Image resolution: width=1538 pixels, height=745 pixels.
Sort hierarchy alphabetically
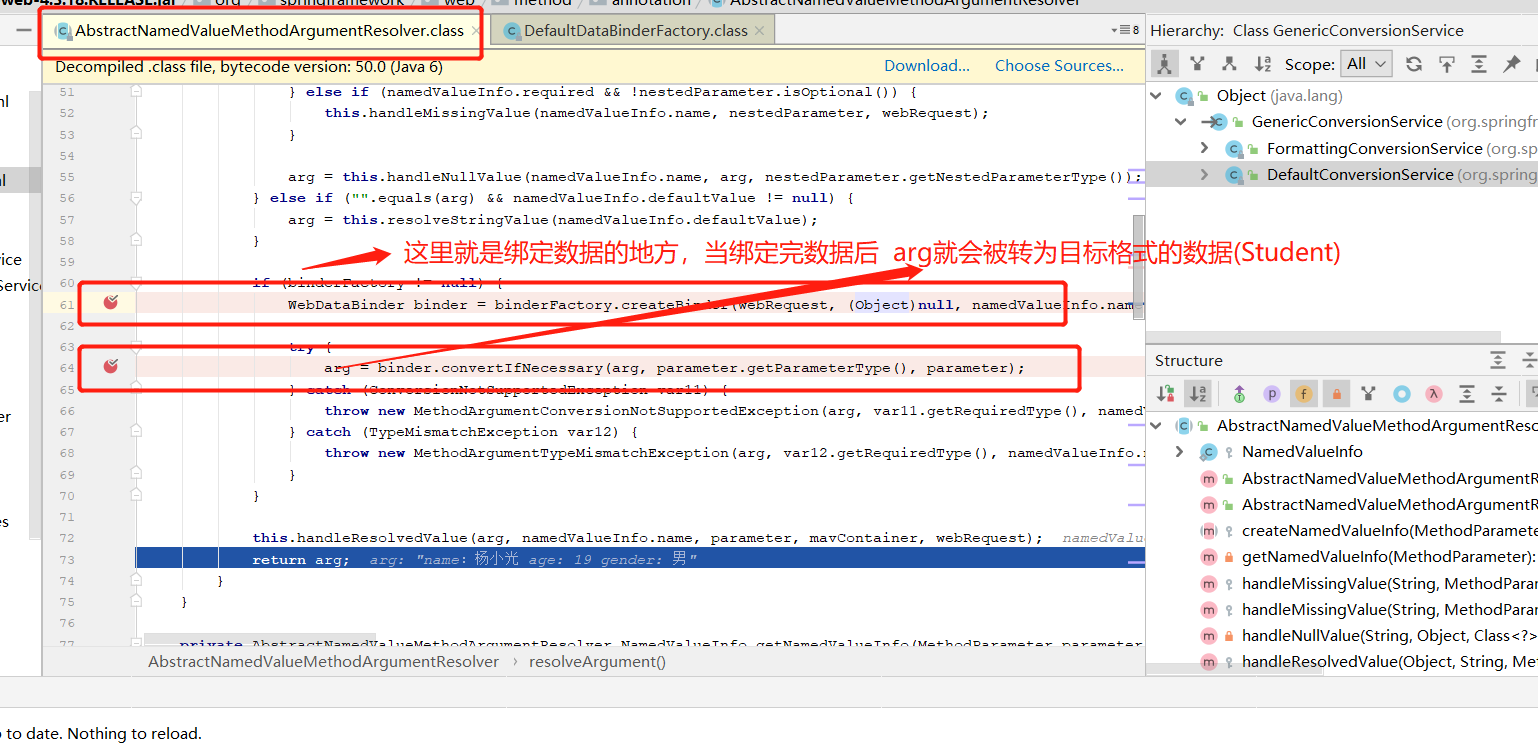tap(1263, 64)
